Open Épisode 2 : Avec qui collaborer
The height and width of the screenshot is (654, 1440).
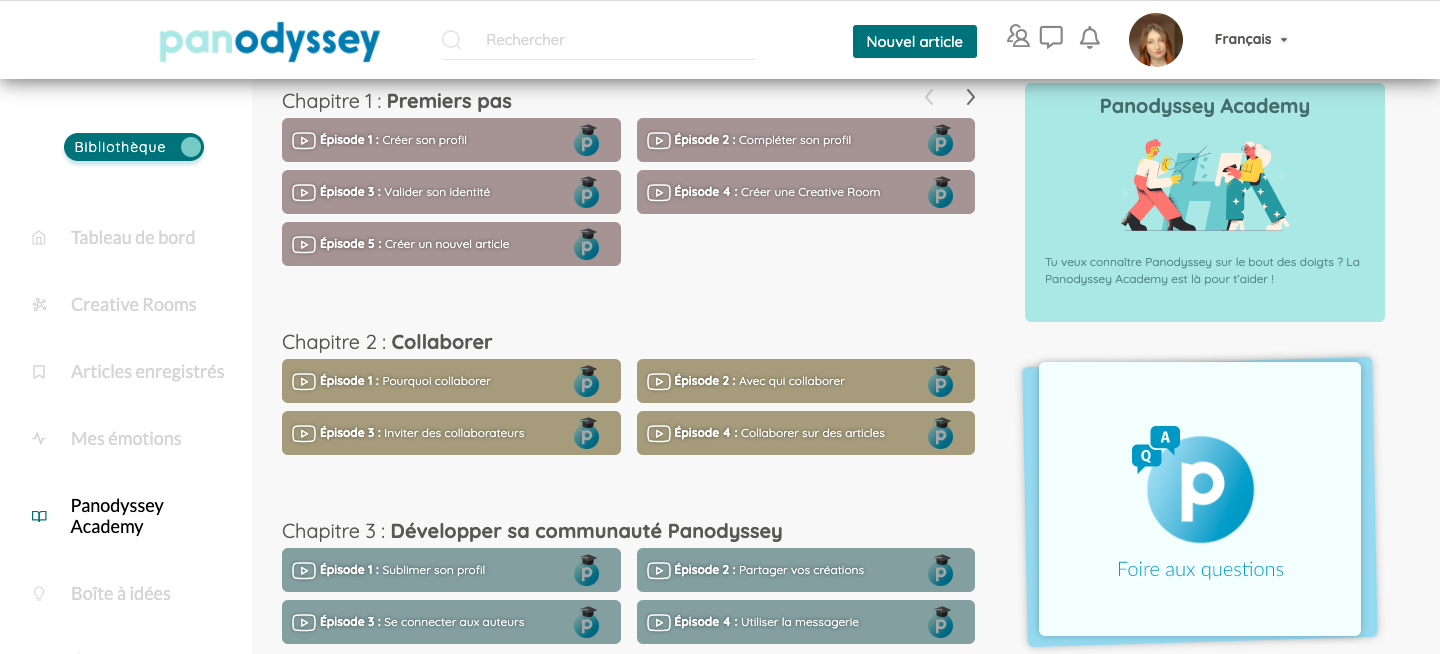click(x=806, y=381)
